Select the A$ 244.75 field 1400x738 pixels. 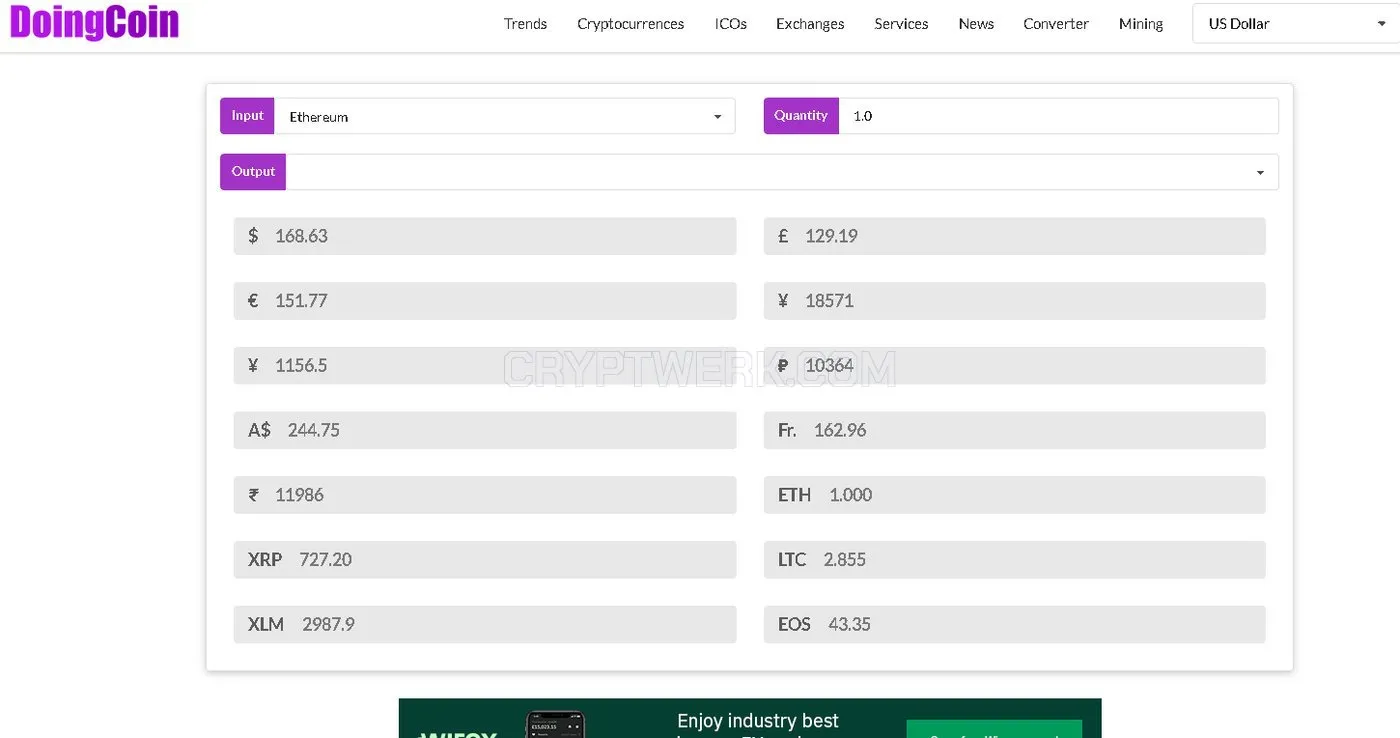coord(485,430)
